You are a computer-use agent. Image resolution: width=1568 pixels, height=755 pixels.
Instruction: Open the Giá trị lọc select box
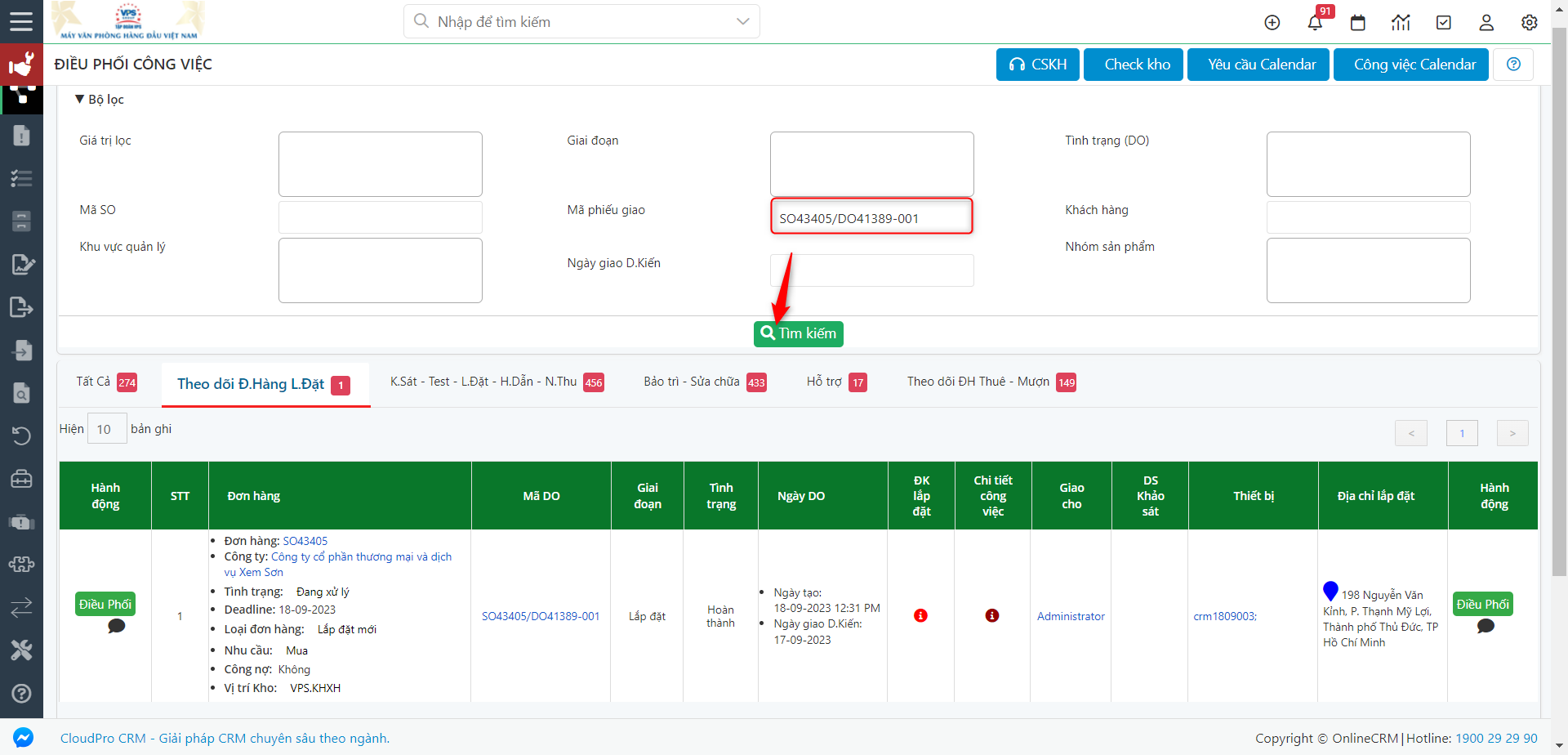click(x=381, y=164)
